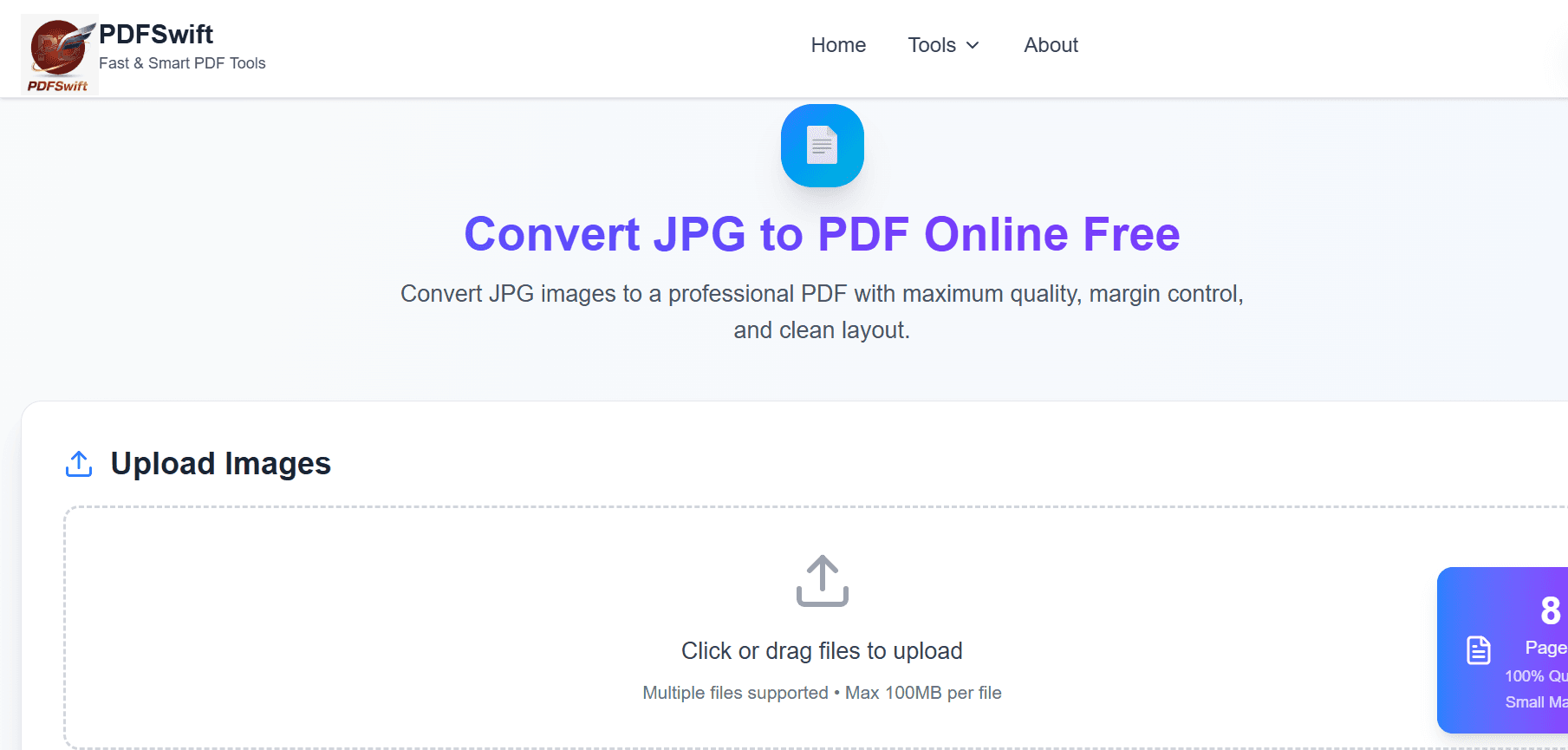1568x750 pixels.
Task: Click the upload arrow icon in drop zone
Action: coord(822,581)
